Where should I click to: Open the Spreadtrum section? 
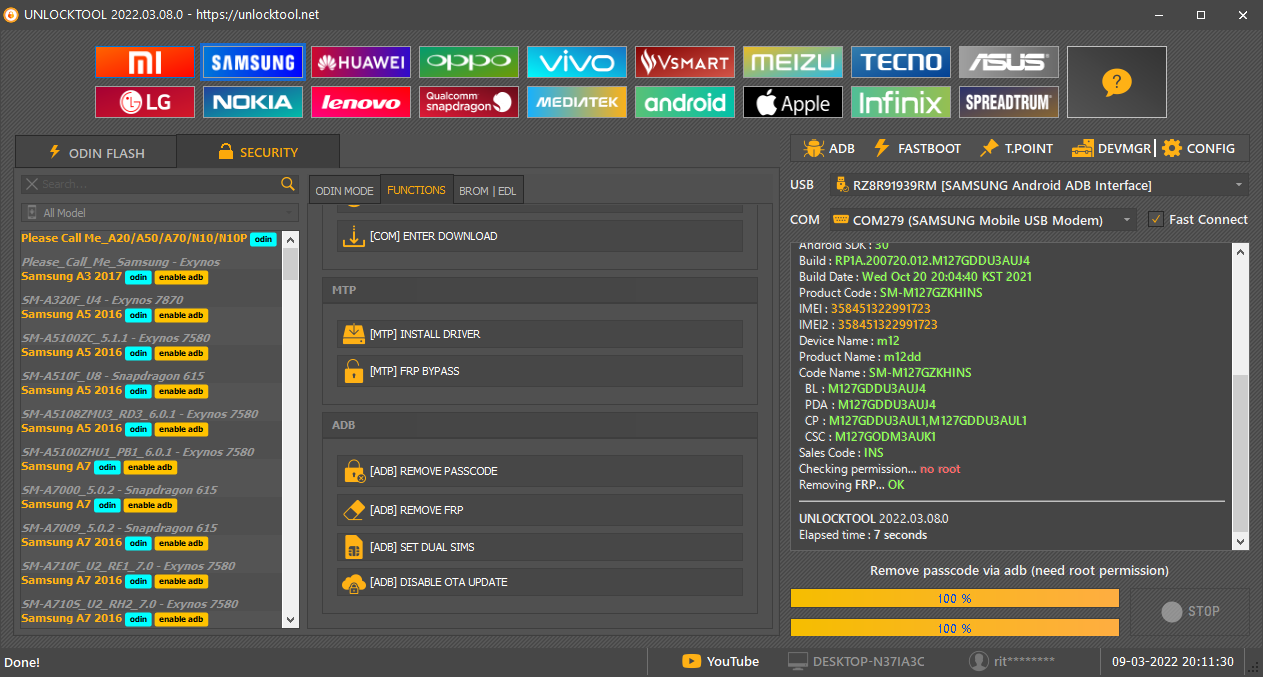tap(1009, 102)
